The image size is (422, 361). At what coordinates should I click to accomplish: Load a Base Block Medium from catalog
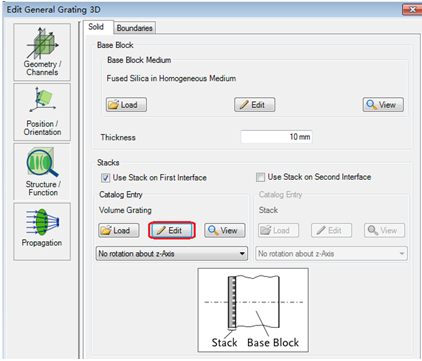126,105
